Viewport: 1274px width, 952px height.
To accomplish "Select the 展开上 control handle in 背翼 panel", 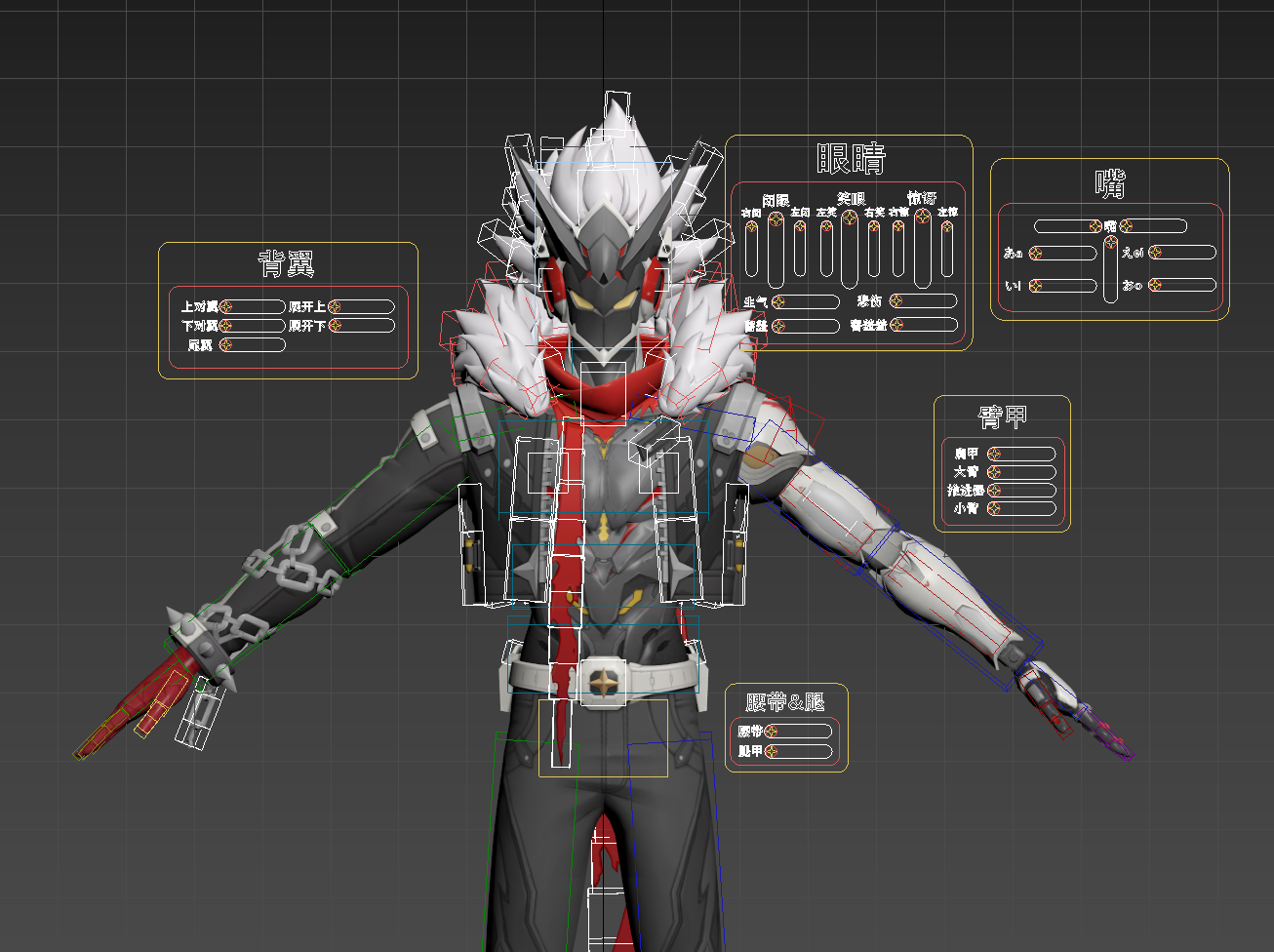I will click(x=335, y=306).
